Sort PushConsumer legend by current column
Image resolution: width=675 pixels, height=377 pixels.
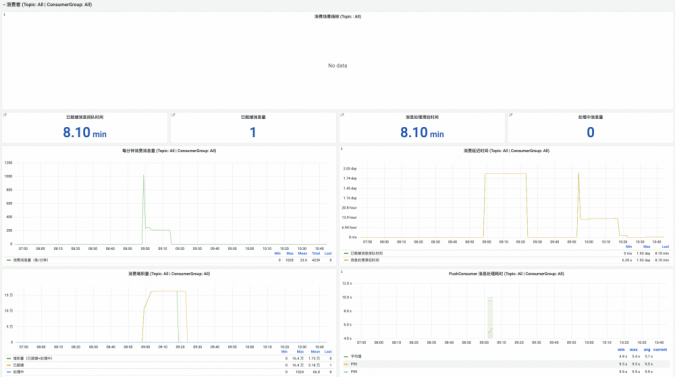click(660, 349)
